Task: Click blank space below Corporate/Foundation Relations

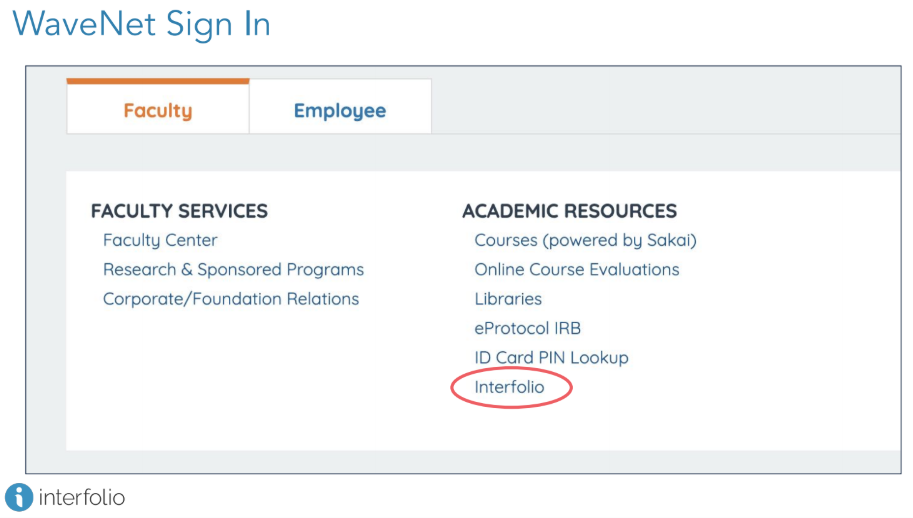Action: coord(230,380)
